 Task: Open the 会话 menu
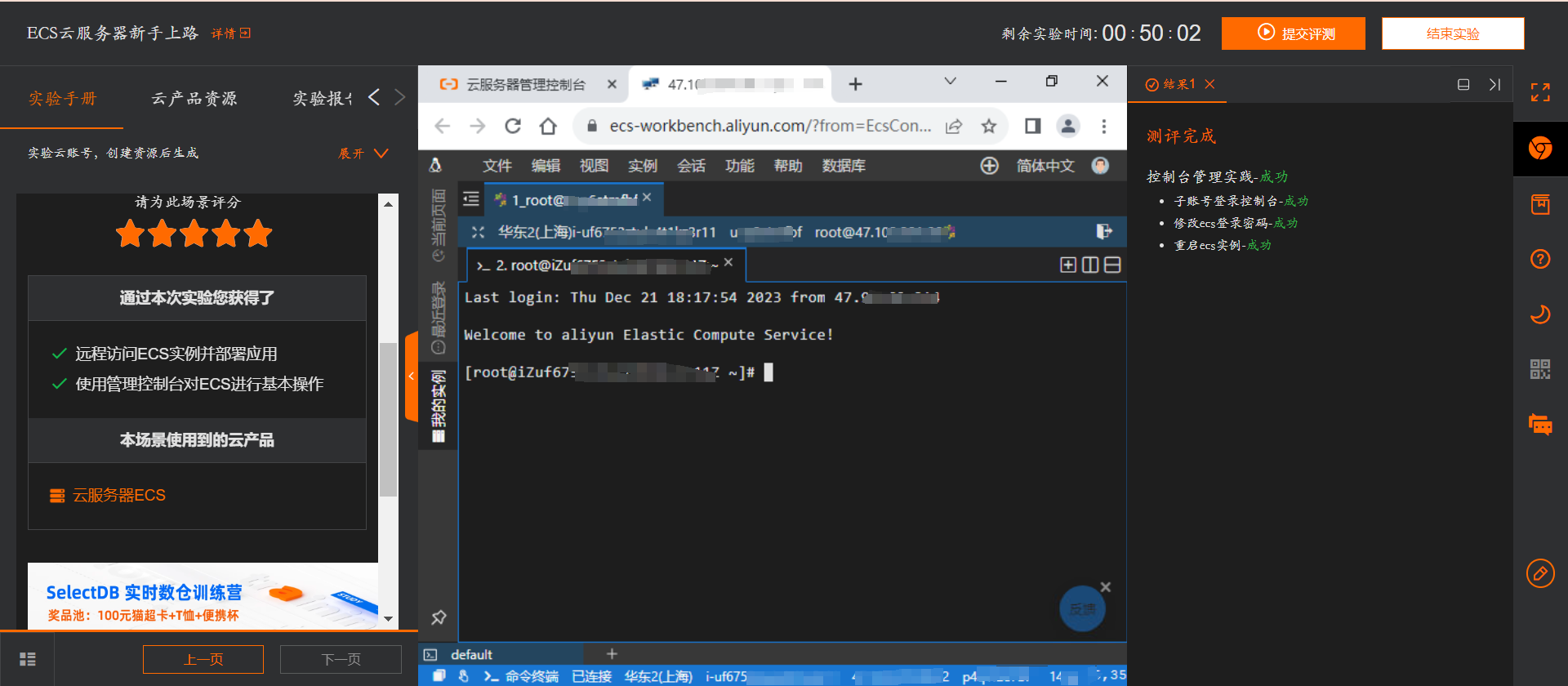691,166
